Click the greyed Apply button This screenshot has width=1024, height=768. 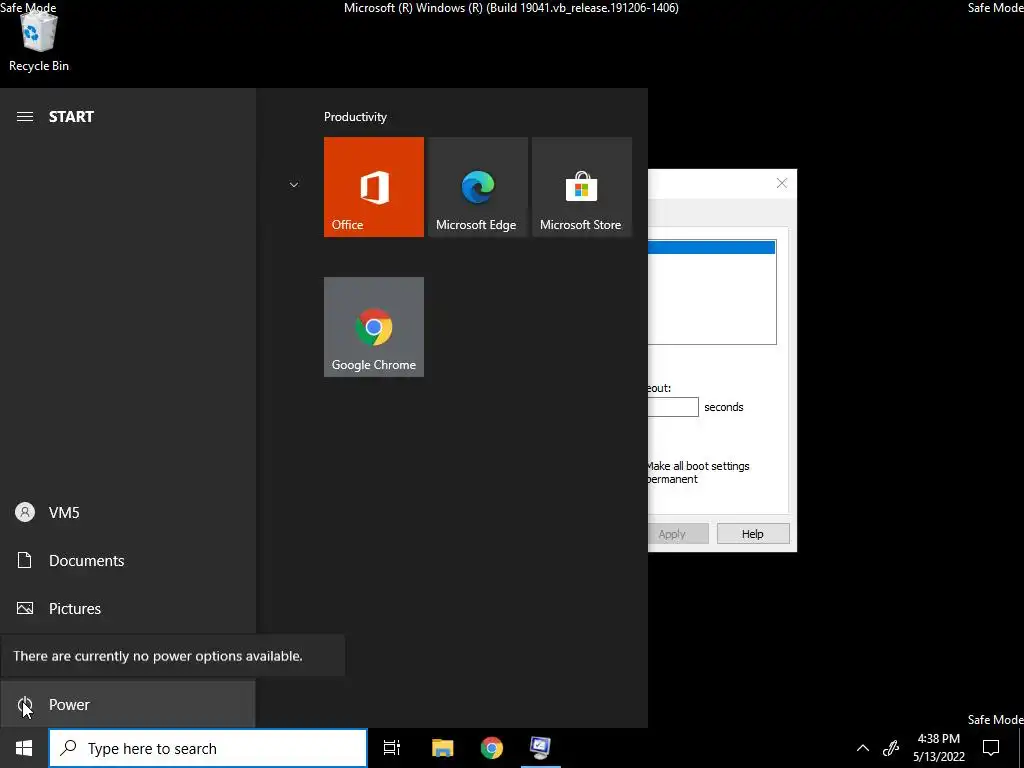677,534
